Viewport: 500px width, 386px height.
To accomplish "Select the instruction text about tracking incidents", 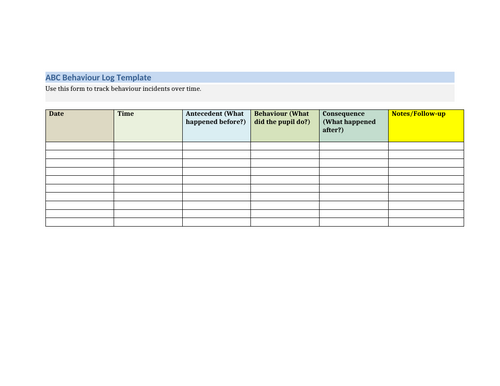I will coord(123,89).
